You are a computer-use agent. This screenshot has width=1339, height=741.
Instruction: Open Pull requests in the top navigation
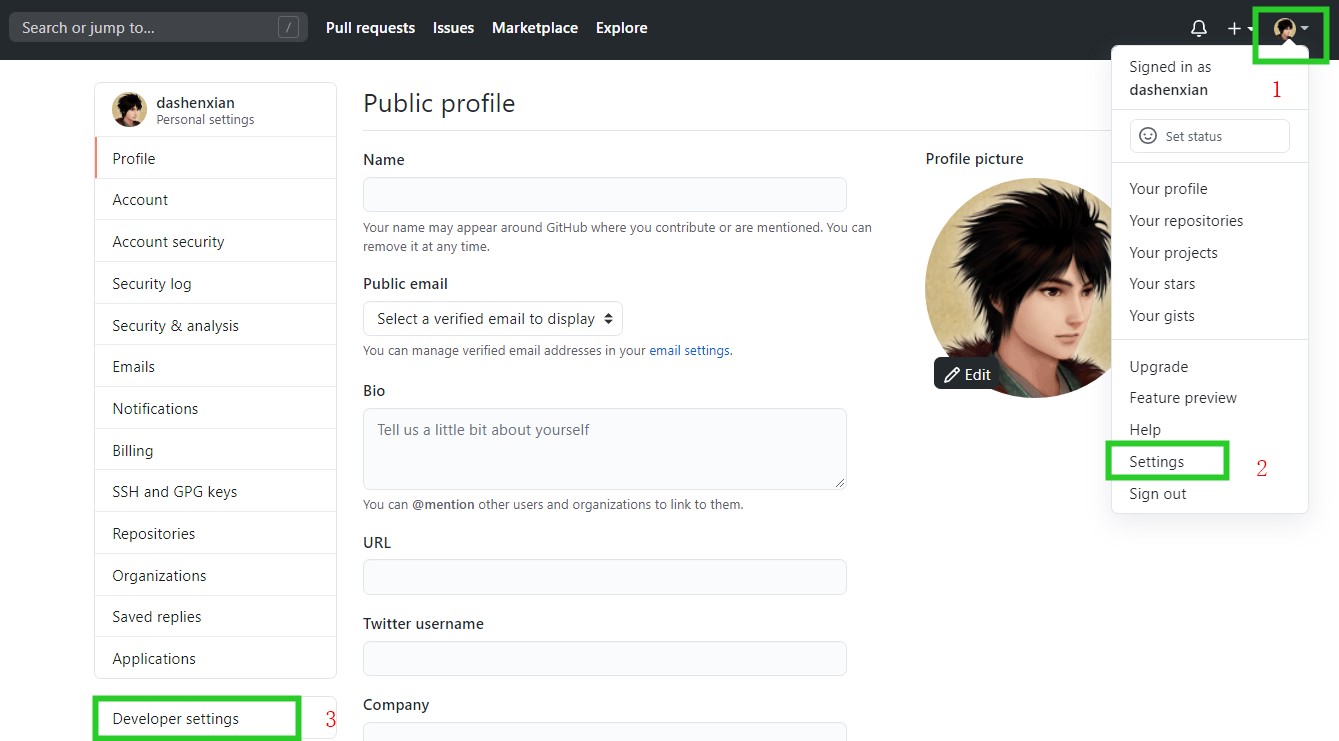coord(370,28)
